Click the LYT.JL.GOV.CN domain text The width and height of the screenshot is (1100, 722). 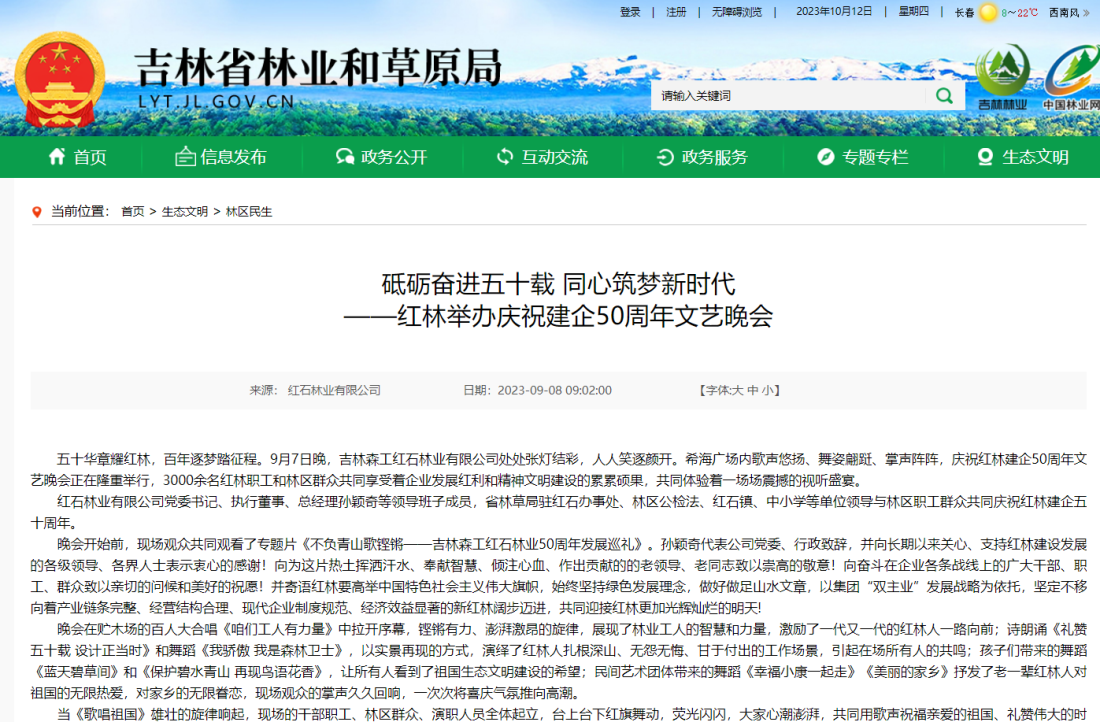216,102
